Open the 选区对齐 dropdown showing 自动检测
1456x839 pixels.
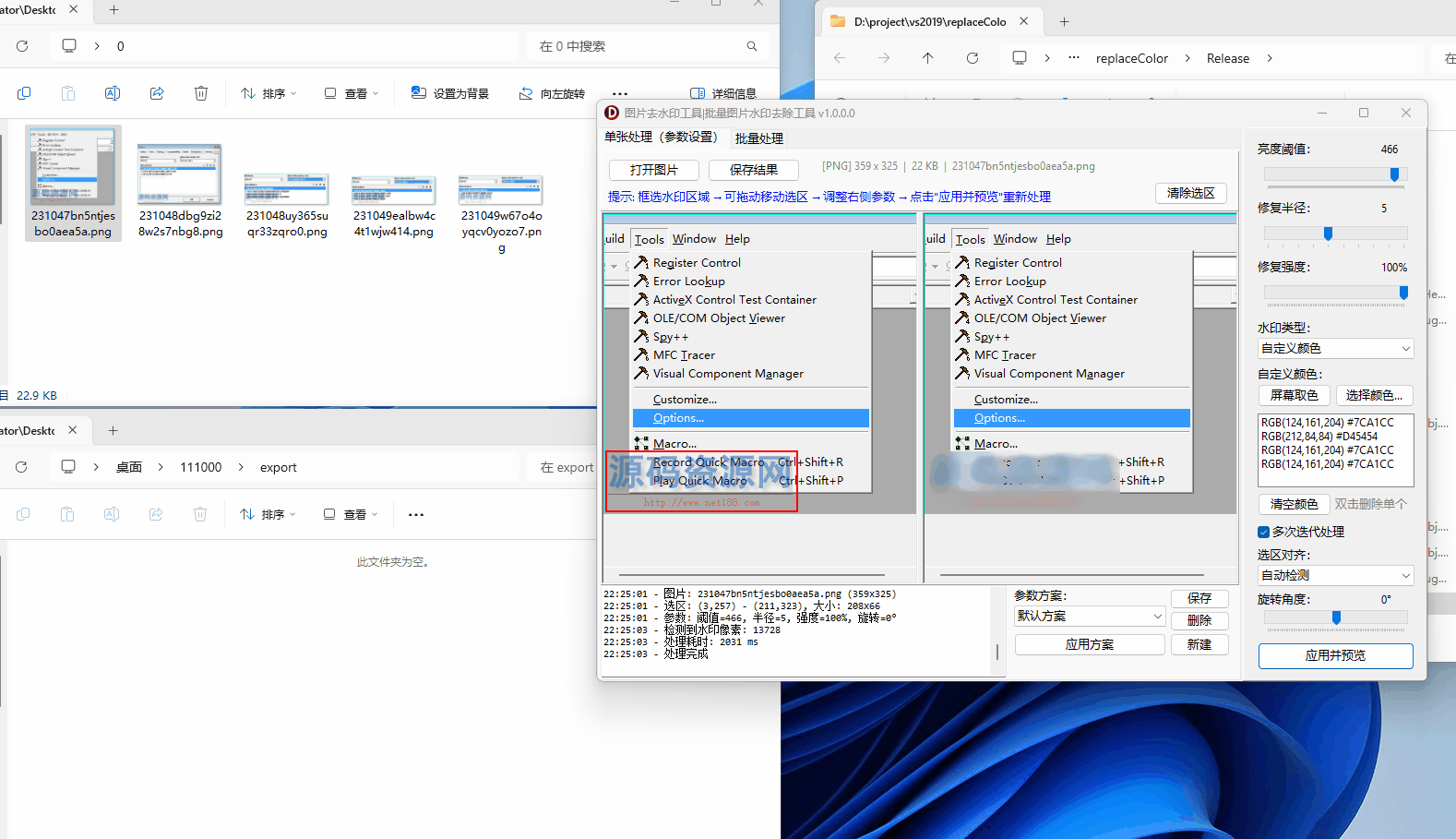click(x=1335, y=575)
